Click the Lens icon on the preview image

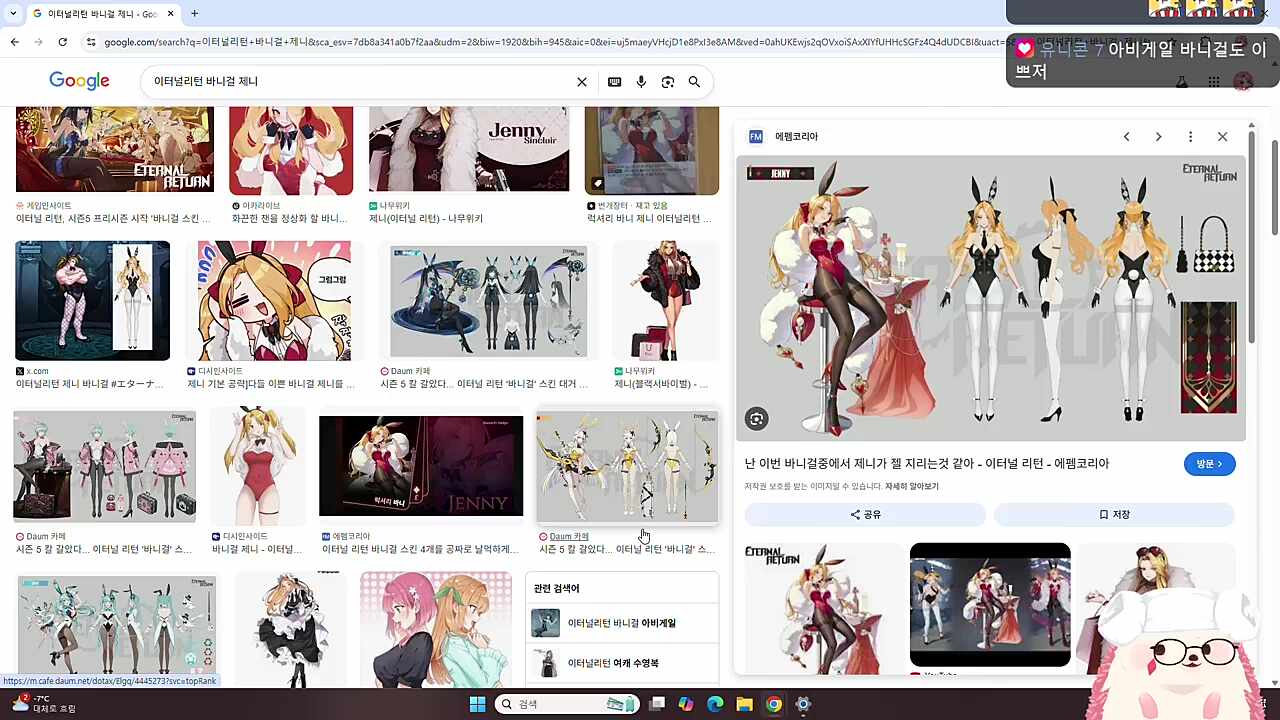pos(757,419)
